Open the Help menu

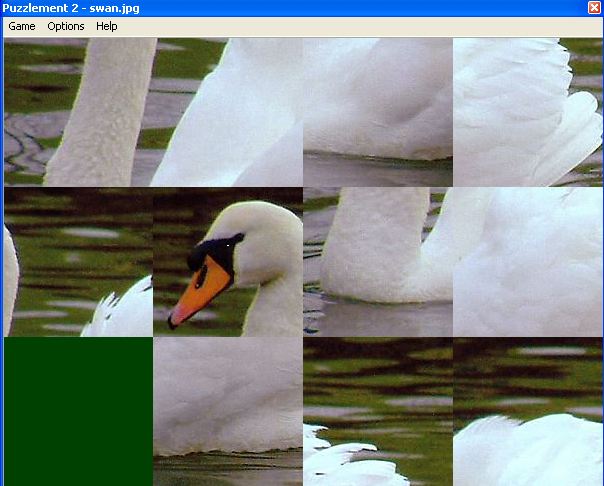point(107,26)
